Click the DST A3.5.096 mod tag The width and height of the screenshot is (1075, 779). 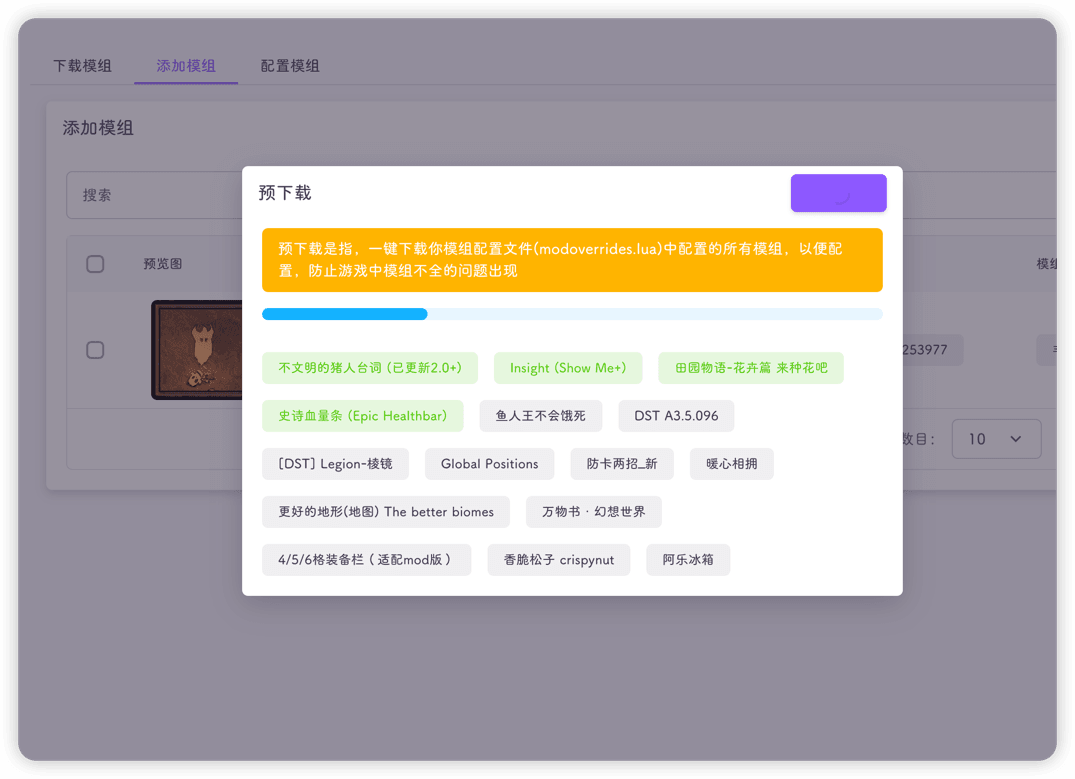[x=676, y=416]
